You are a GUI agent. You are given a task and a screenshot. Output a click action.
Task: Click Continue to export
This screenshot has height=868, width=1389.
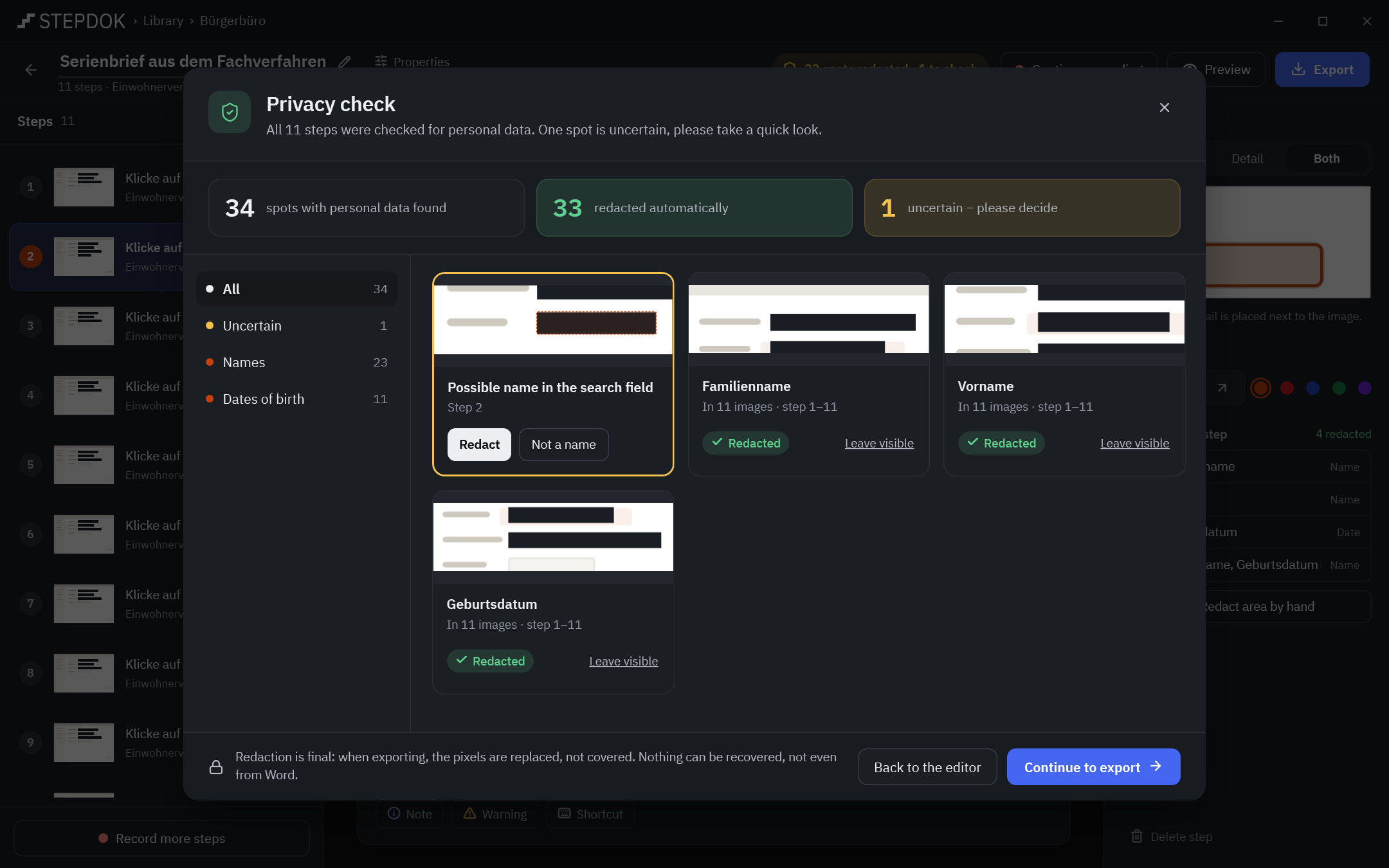[x=1093, y=767]
